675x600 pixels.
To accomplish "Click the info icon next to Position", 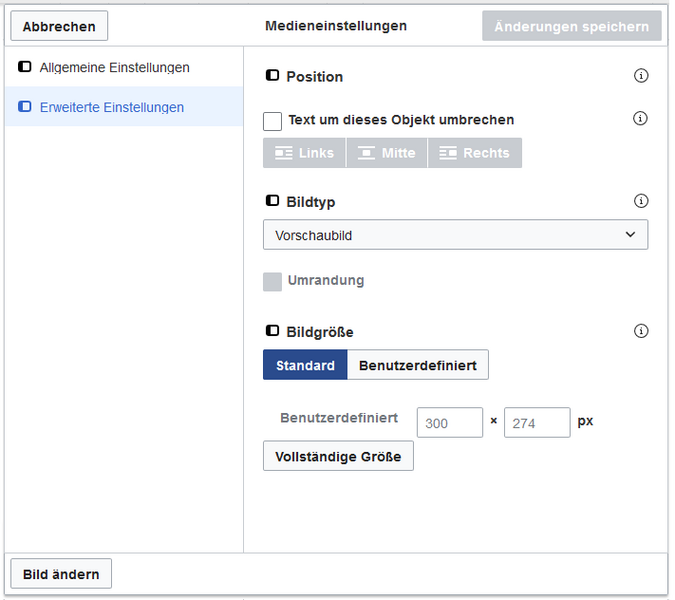I will click(641, 76).
